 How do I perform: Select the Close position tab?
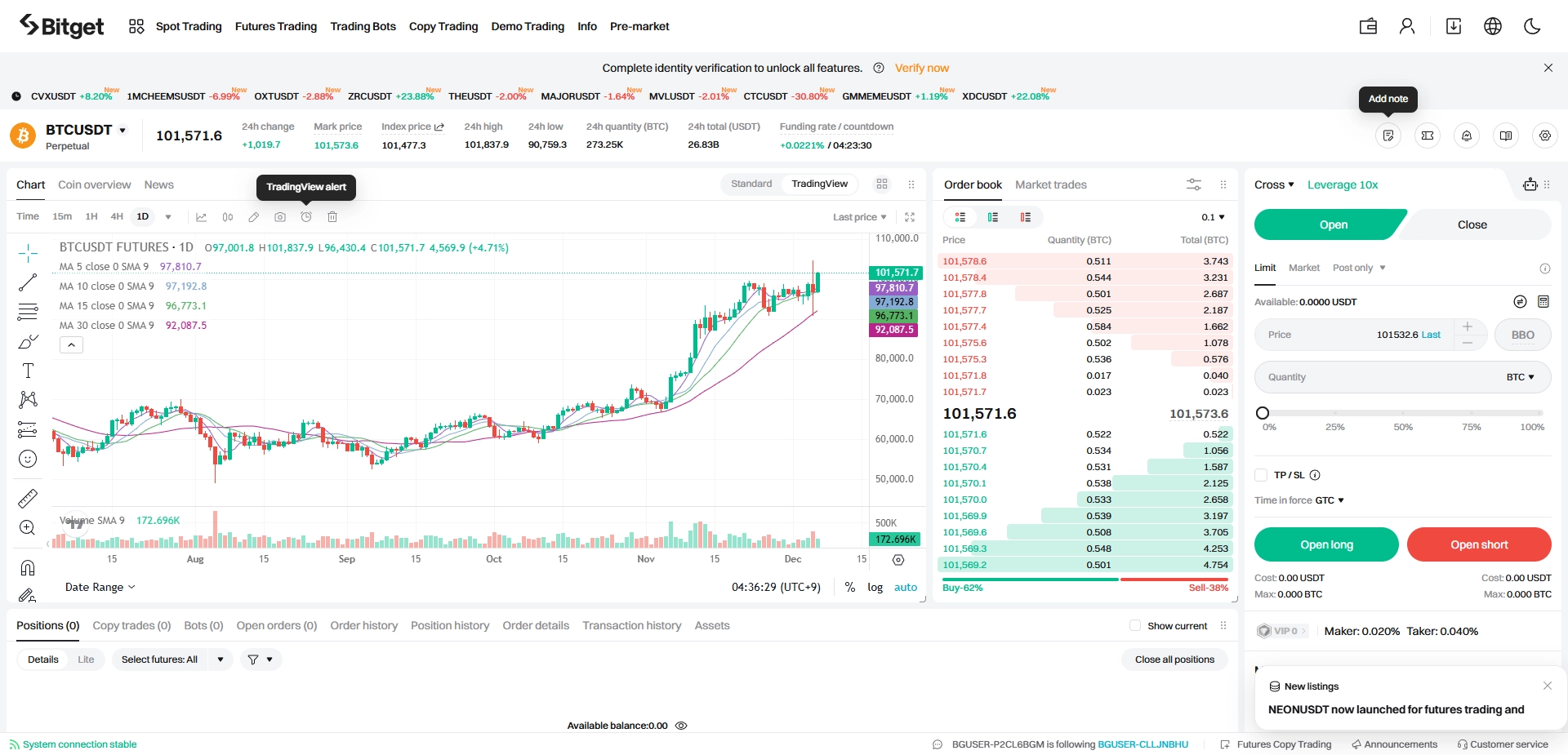pyautogui.click(x=1472, y=224)
